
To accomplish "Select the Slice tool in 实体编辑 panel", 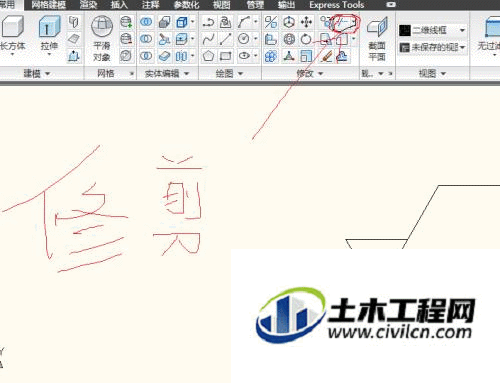I will 164,39.
